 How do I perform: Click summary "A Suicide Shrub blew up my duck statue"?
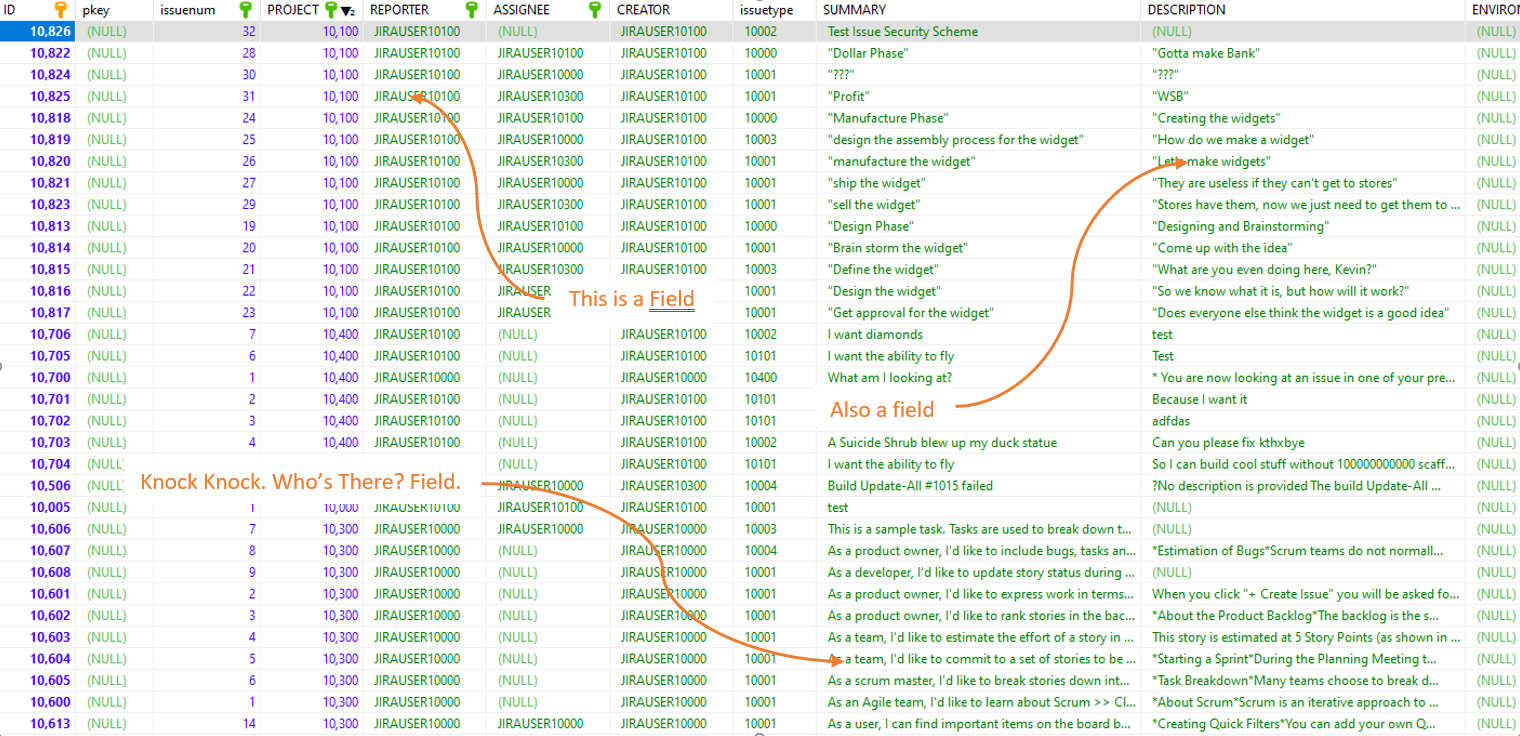point(942,443)
